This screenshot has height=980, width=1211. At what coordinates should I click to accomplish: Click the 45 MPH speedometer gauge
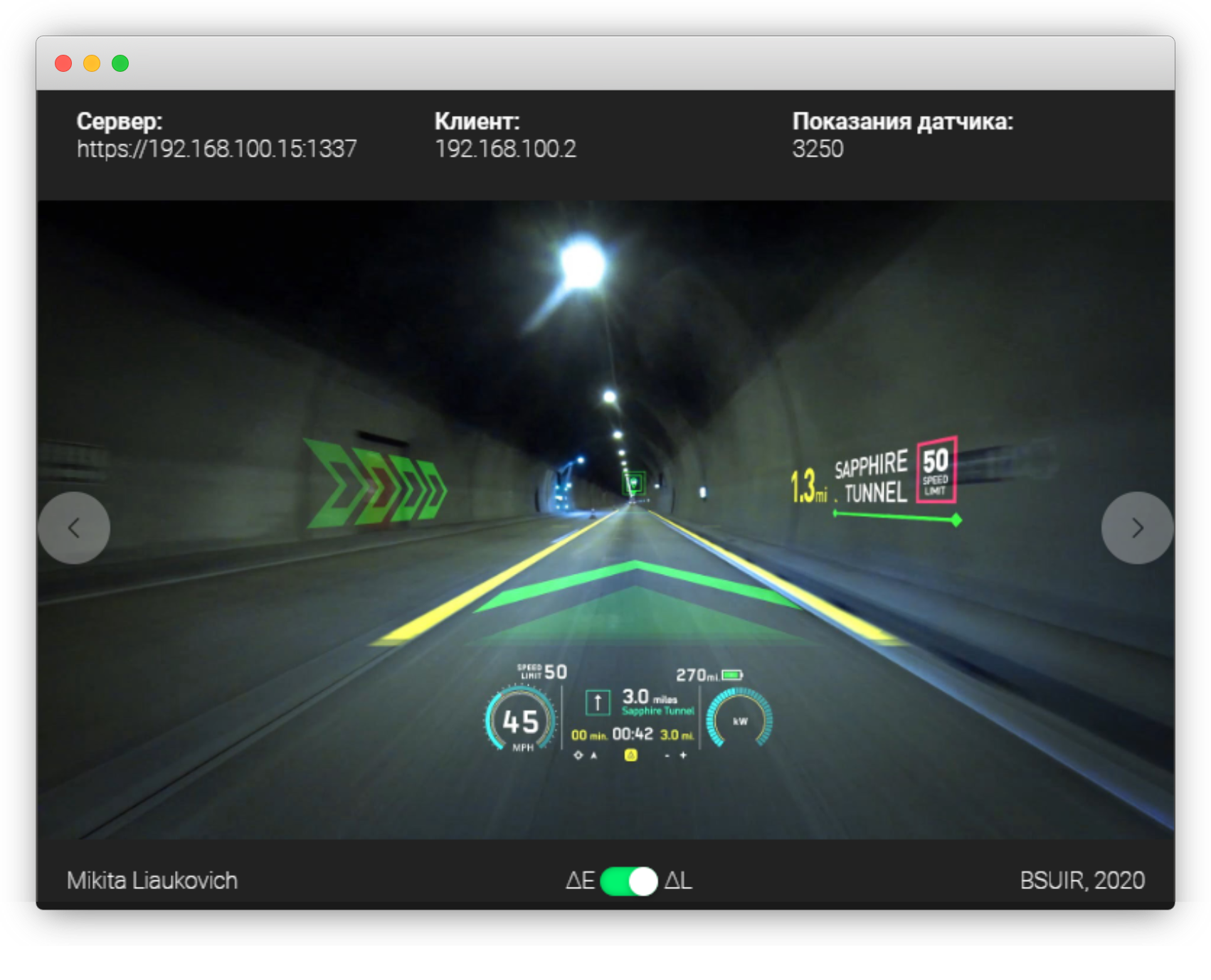coord(522,721)
